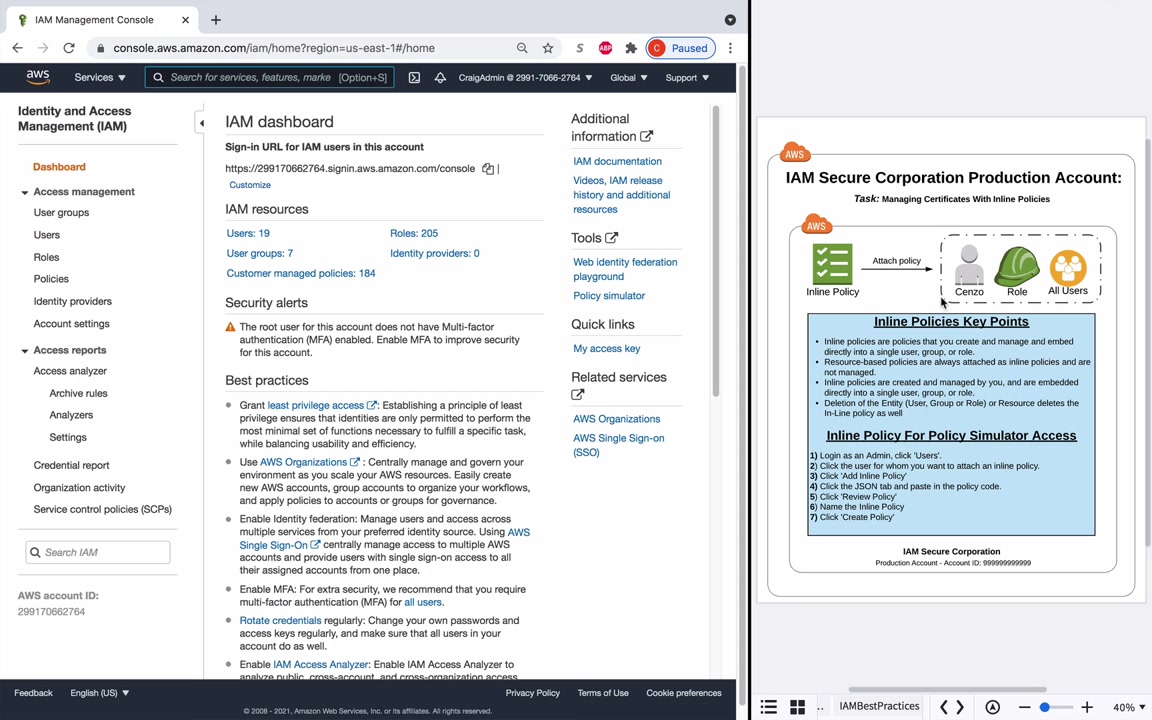Screen dimensions: 1152x720
Task: Open the Policy simulator link
Action: pyautogui.click(x=609, y=295)
